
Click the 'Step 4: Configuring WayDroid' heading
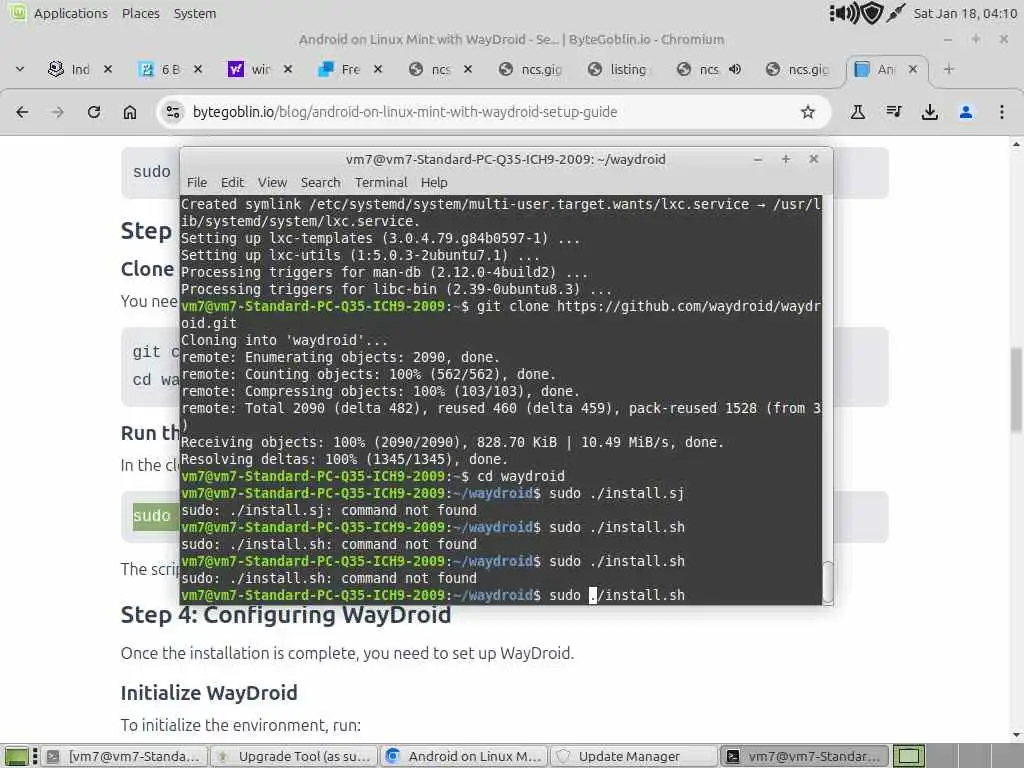click(285, 615)
